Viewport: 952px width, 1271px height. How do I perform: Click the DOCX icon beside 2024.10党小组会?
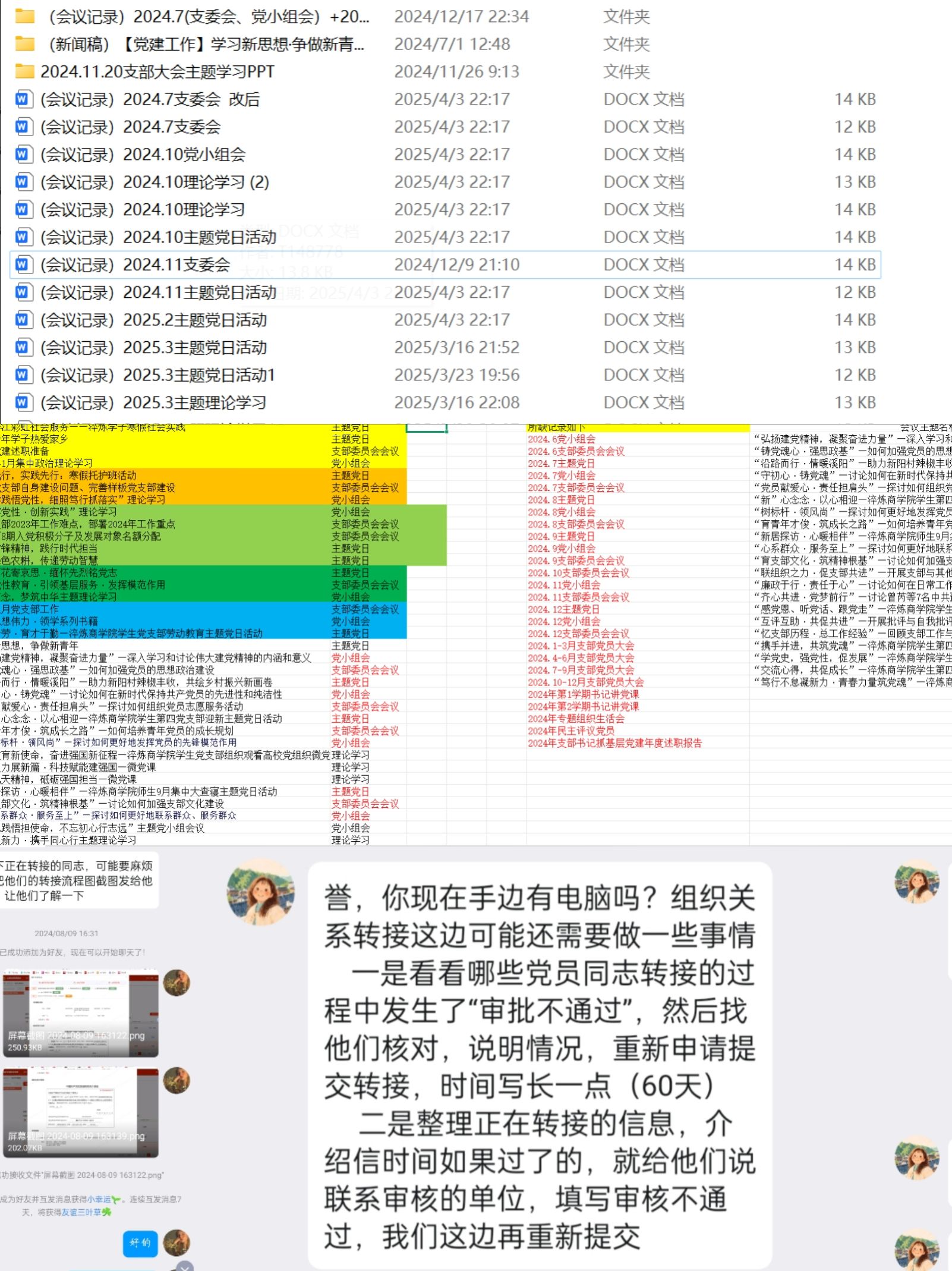point(22,155)
